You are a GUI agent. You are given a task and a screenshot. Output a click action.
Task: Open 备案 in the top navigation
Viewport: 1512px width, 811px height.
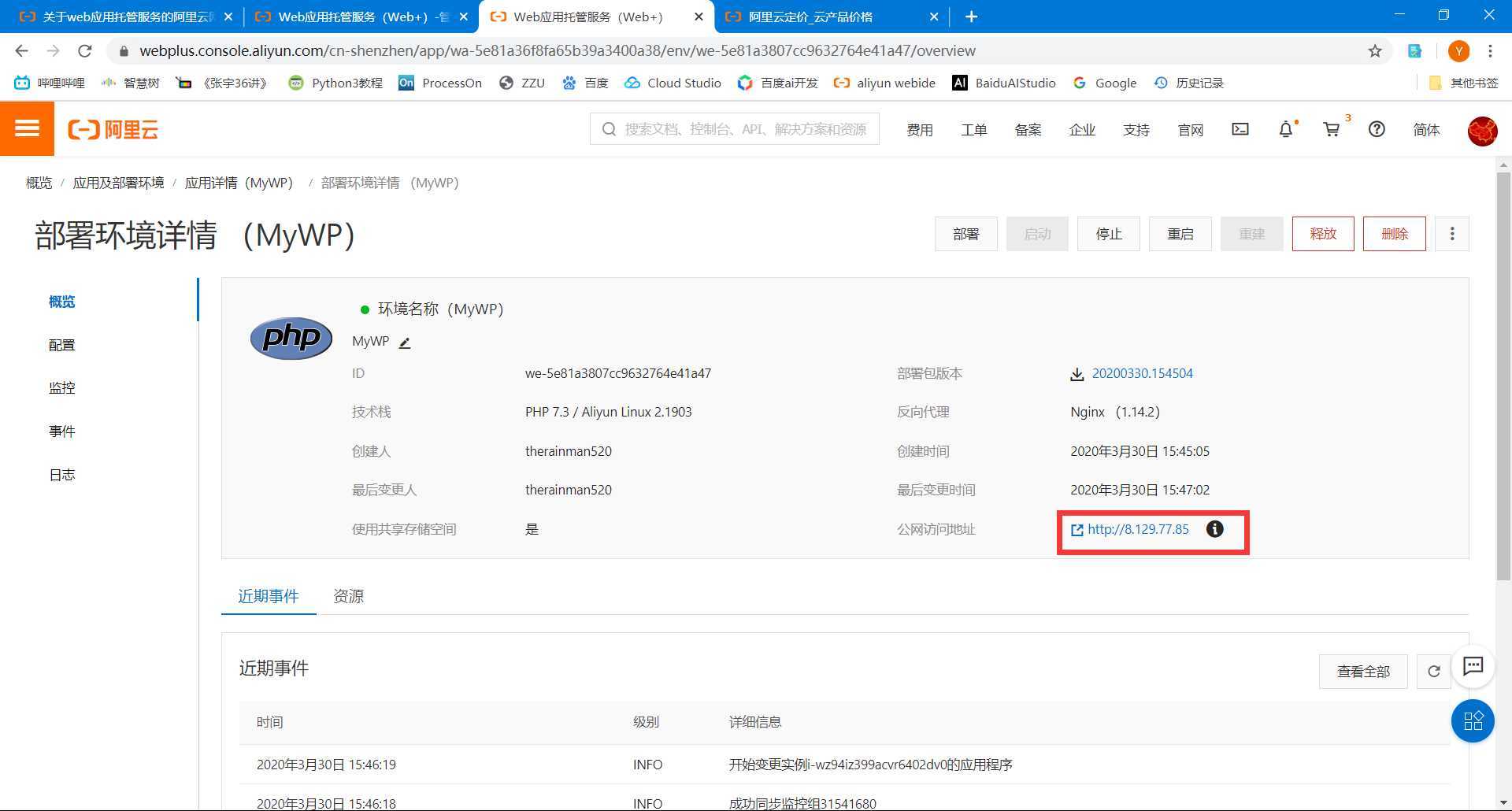pos(1028,130)
